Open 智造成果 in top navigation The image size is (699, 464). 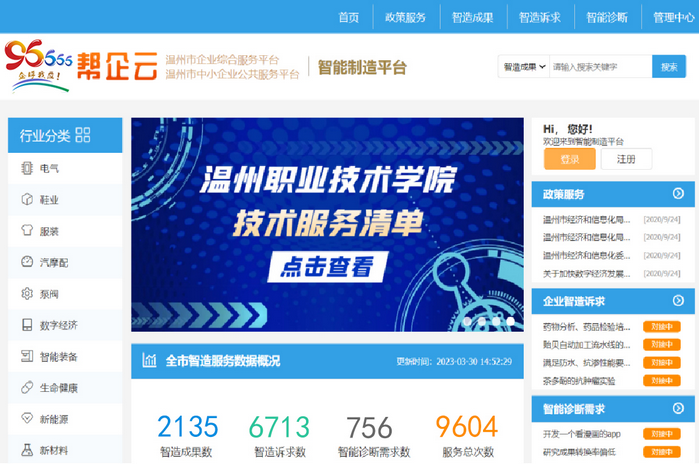point(473,17)
